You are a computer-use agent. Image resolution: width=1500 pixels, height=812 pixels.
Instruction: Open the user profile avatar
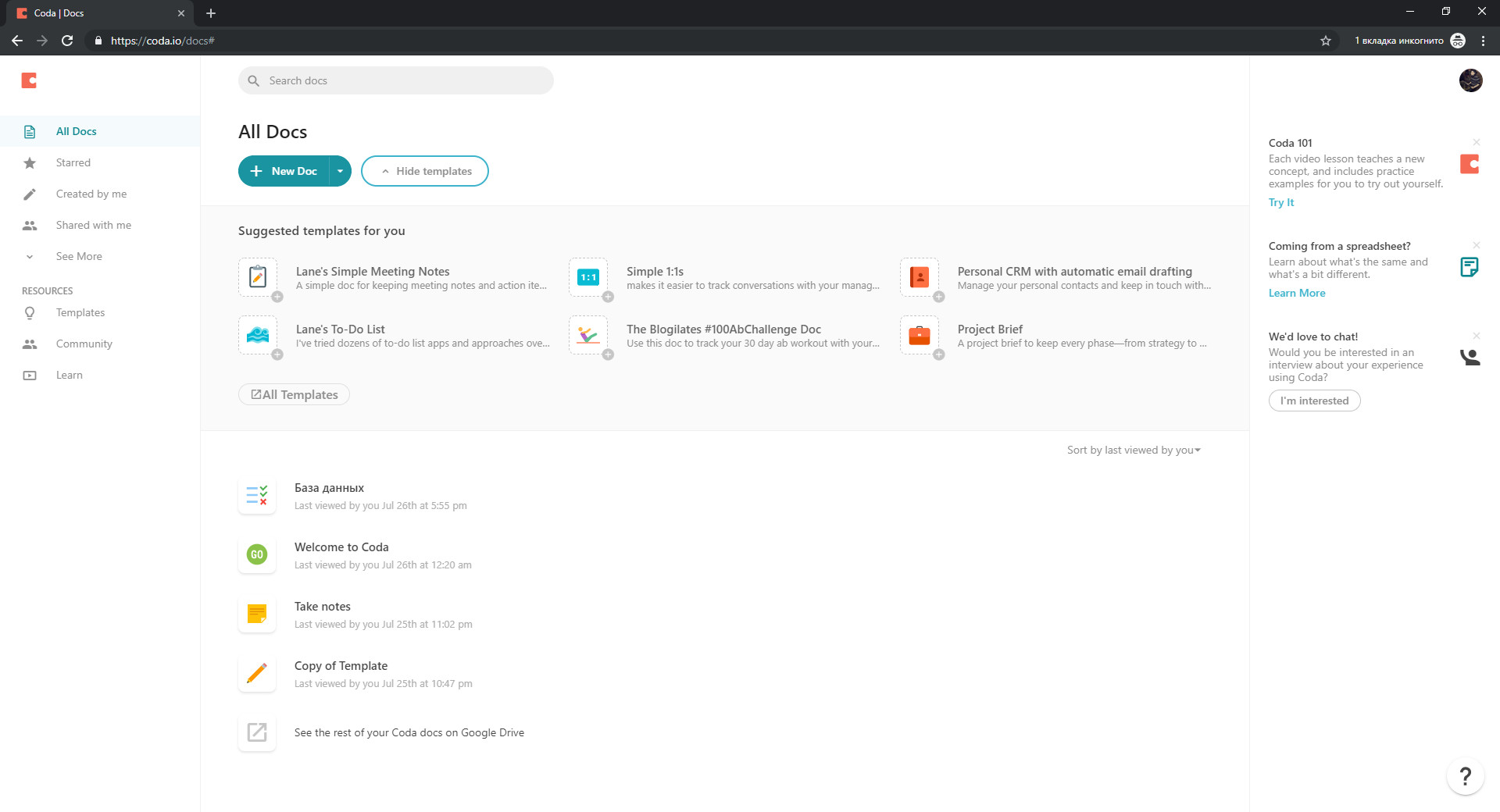point(1470,80)
